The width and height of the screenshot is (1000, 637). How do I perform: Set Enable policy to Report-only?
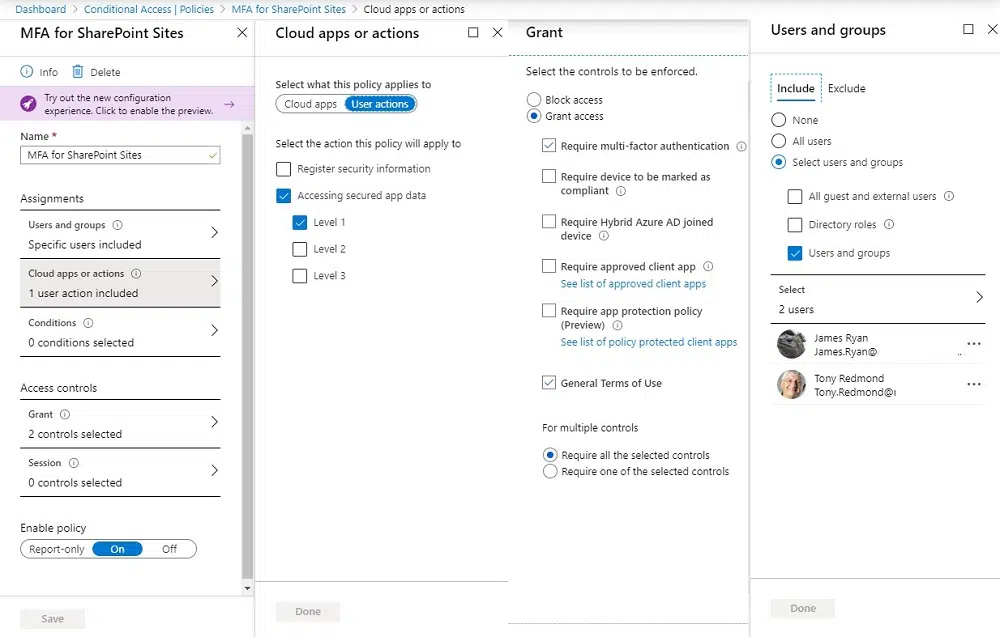point(57,549)
